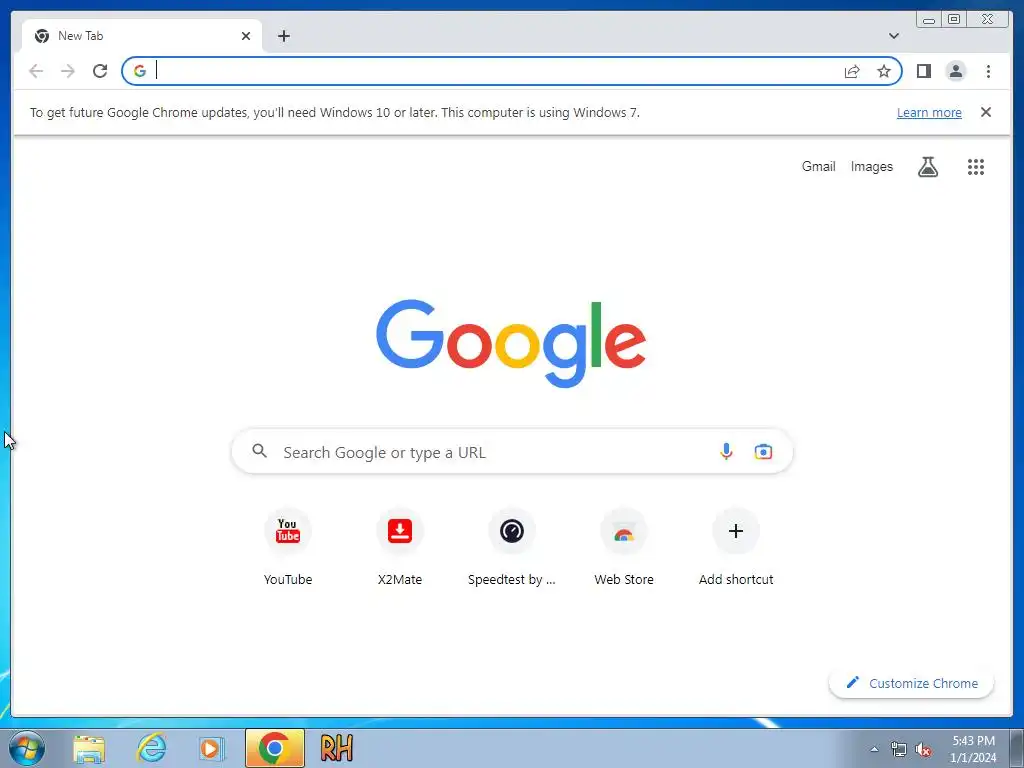Dismiss the Windows 7 update notice

(985, 112)
